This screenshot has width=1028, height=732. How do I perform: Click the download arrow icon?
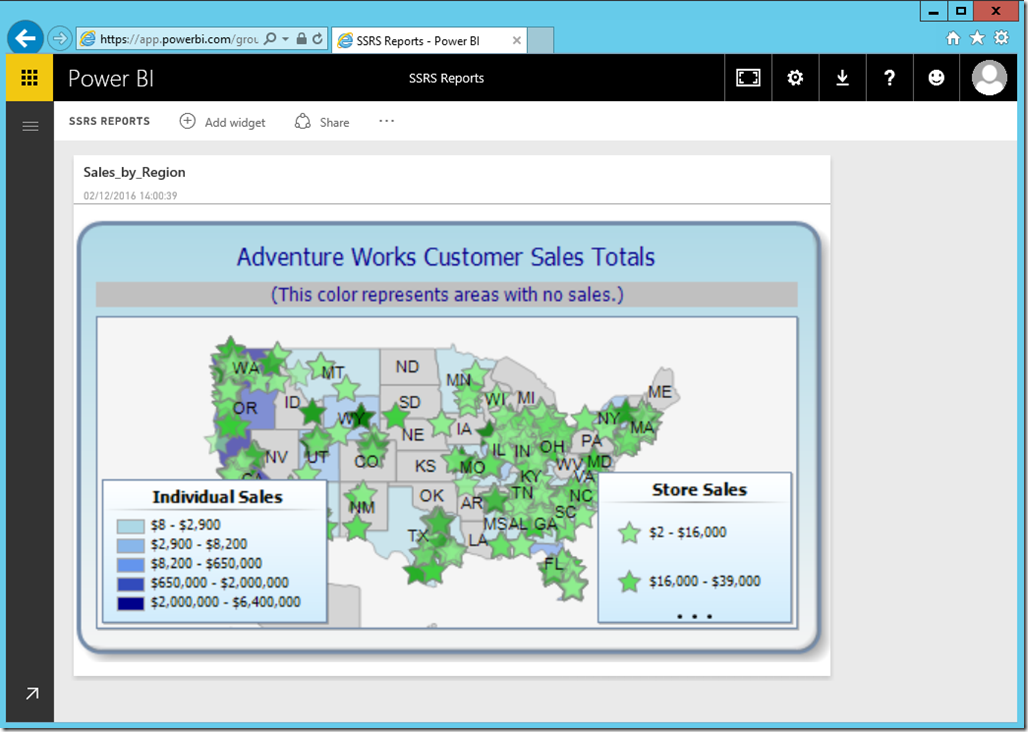(x=842, y=78)
